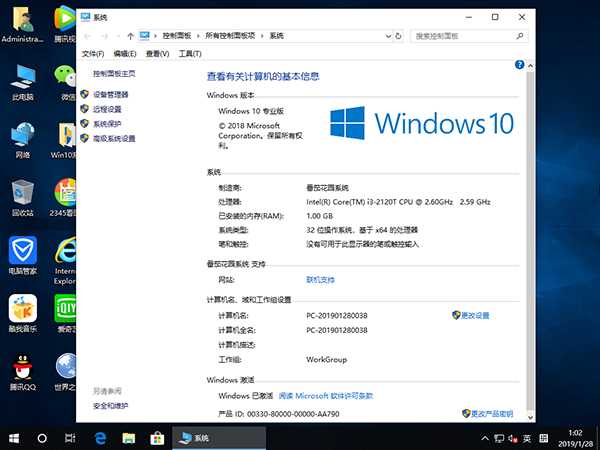Viewport: 600px width, 450px height.
Task: Select WeChat (微信) desktop icon
Action: coord(65,83)
